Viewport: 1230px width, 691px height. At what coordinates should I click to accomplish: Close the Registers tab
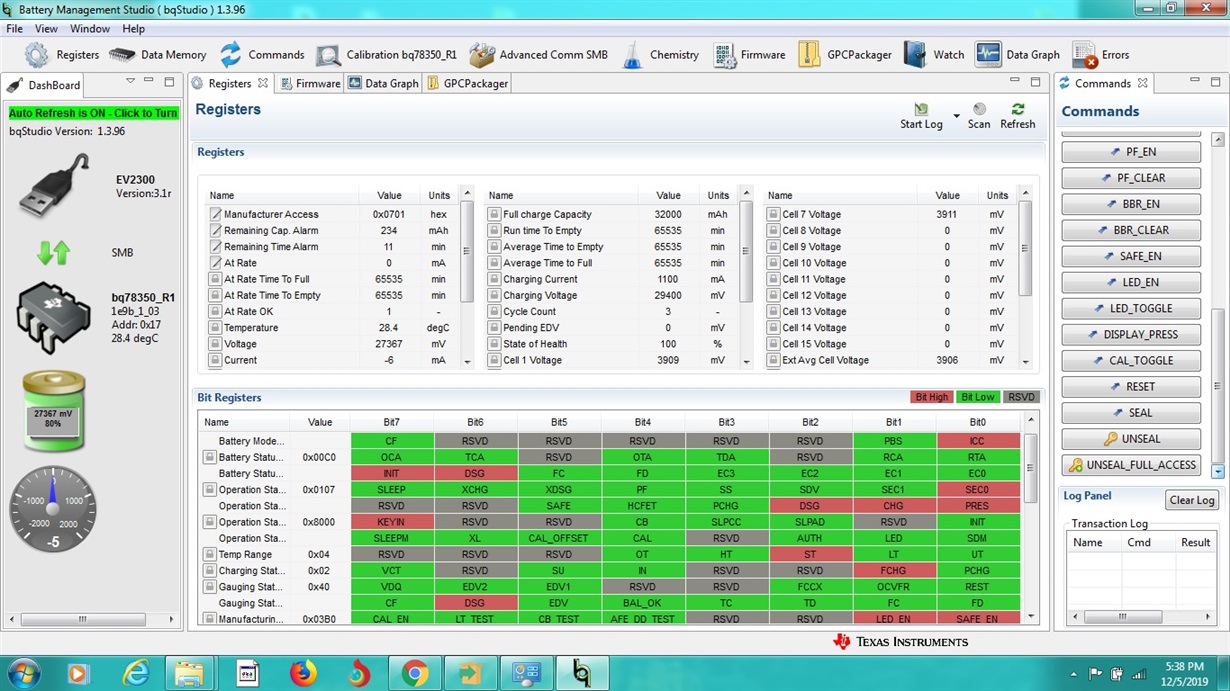click(263, 83)
